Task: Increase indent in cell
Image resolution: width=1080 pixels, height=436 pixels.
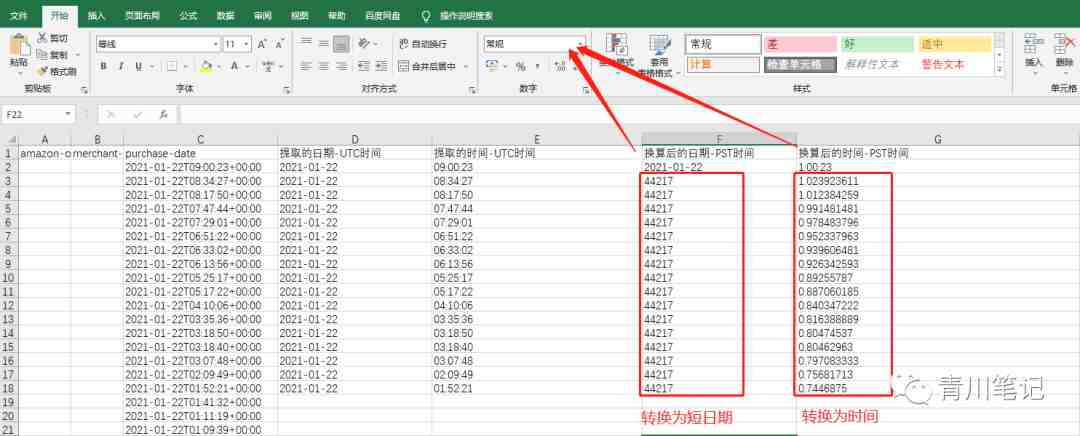Action: tap(380, 66)
